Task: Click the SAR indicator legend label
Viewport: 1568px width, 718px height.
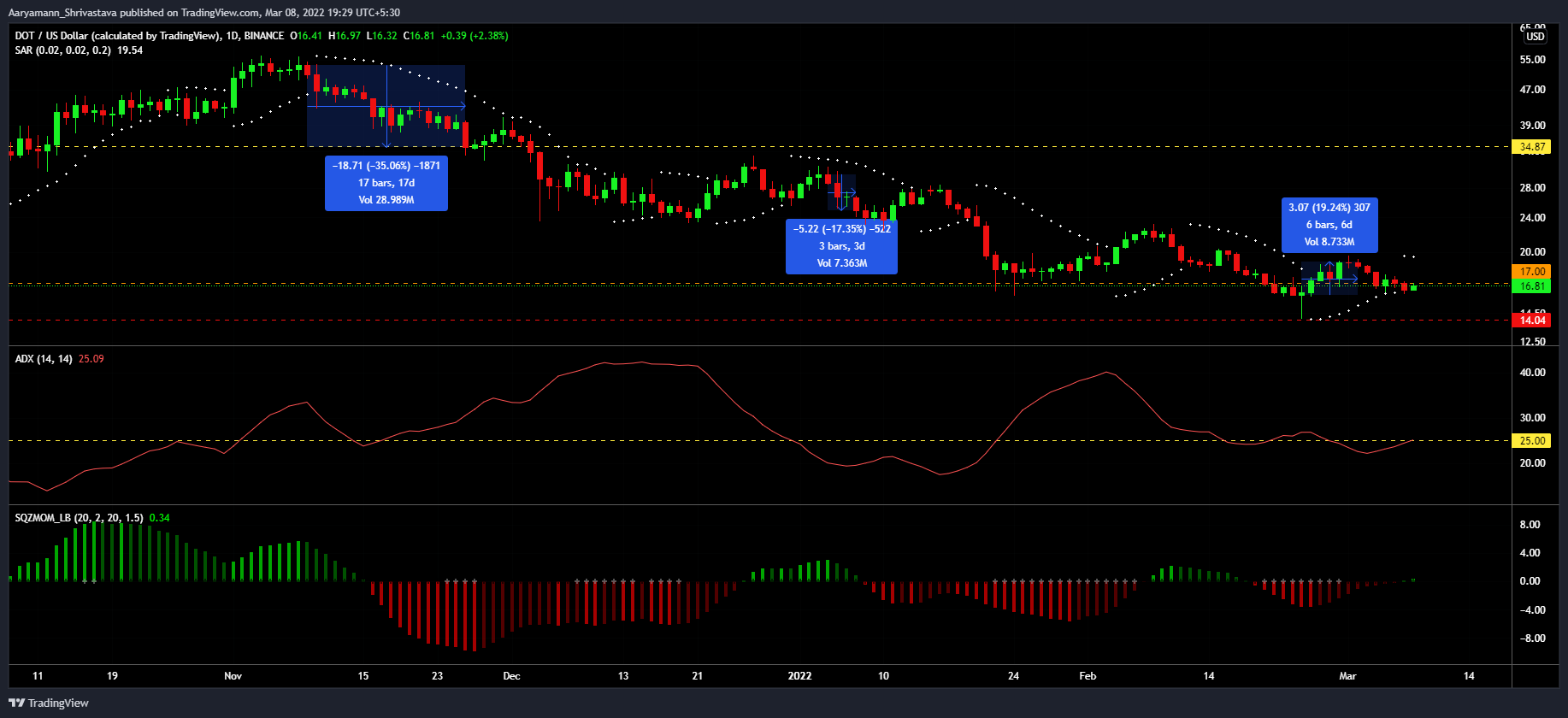Action: coord(62,50)
